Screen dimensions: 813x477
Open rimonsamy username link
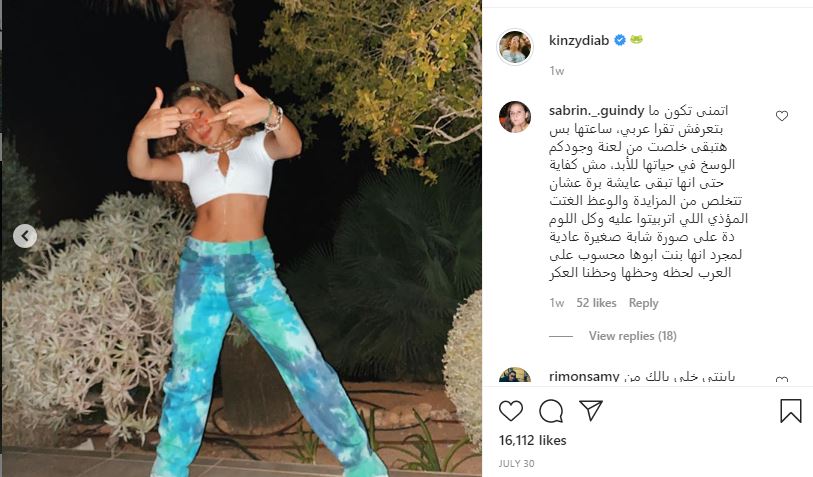pyautogui.click(x=584, y=376)
